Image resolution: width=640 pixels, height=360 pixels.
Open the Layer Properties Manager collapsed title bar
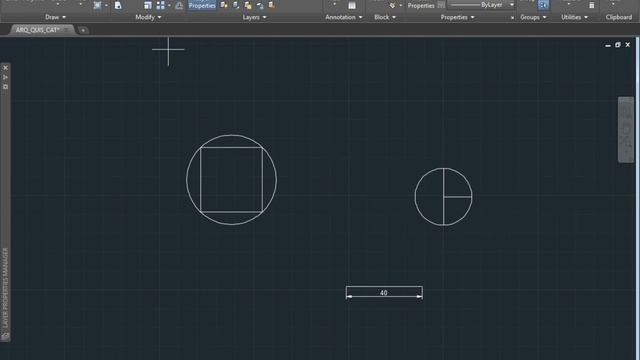tap(5, 287)
